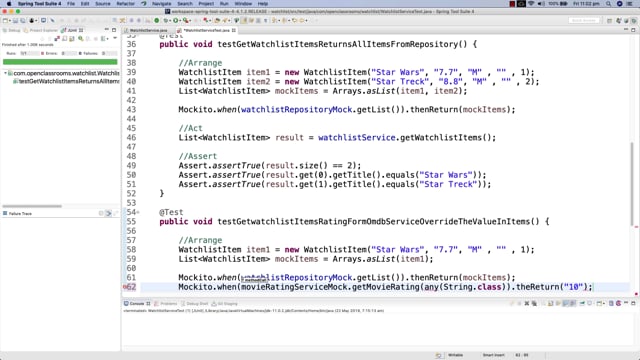The image size is (640, 360).
Task: Open the Navigate menu
Action: (162, 4)
